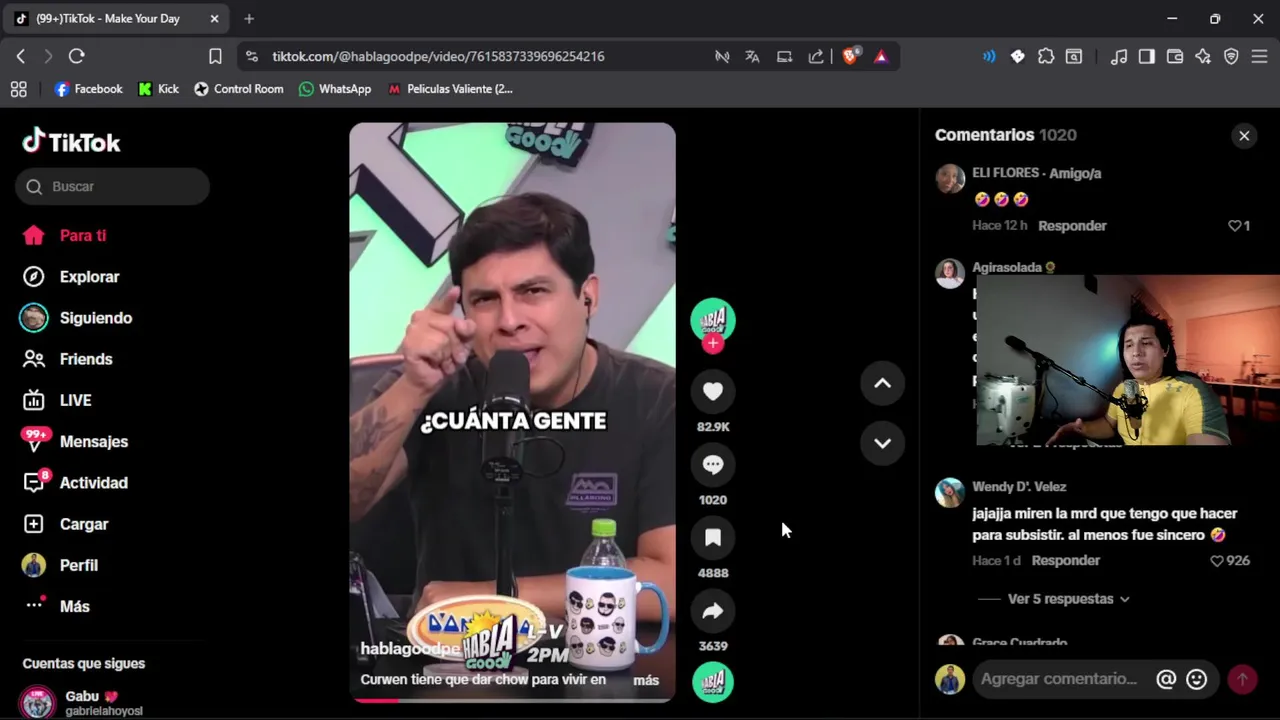Image resolution: width=1280 pixels, height=720 pixels.
Task: Go to next video with down arrow
Action: point(882,443)
